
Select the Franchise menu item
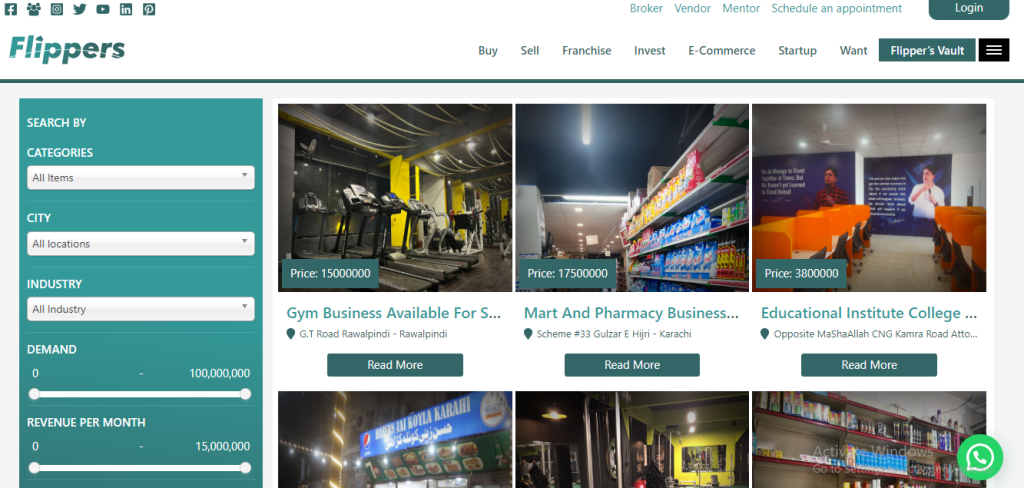point(586,50)
